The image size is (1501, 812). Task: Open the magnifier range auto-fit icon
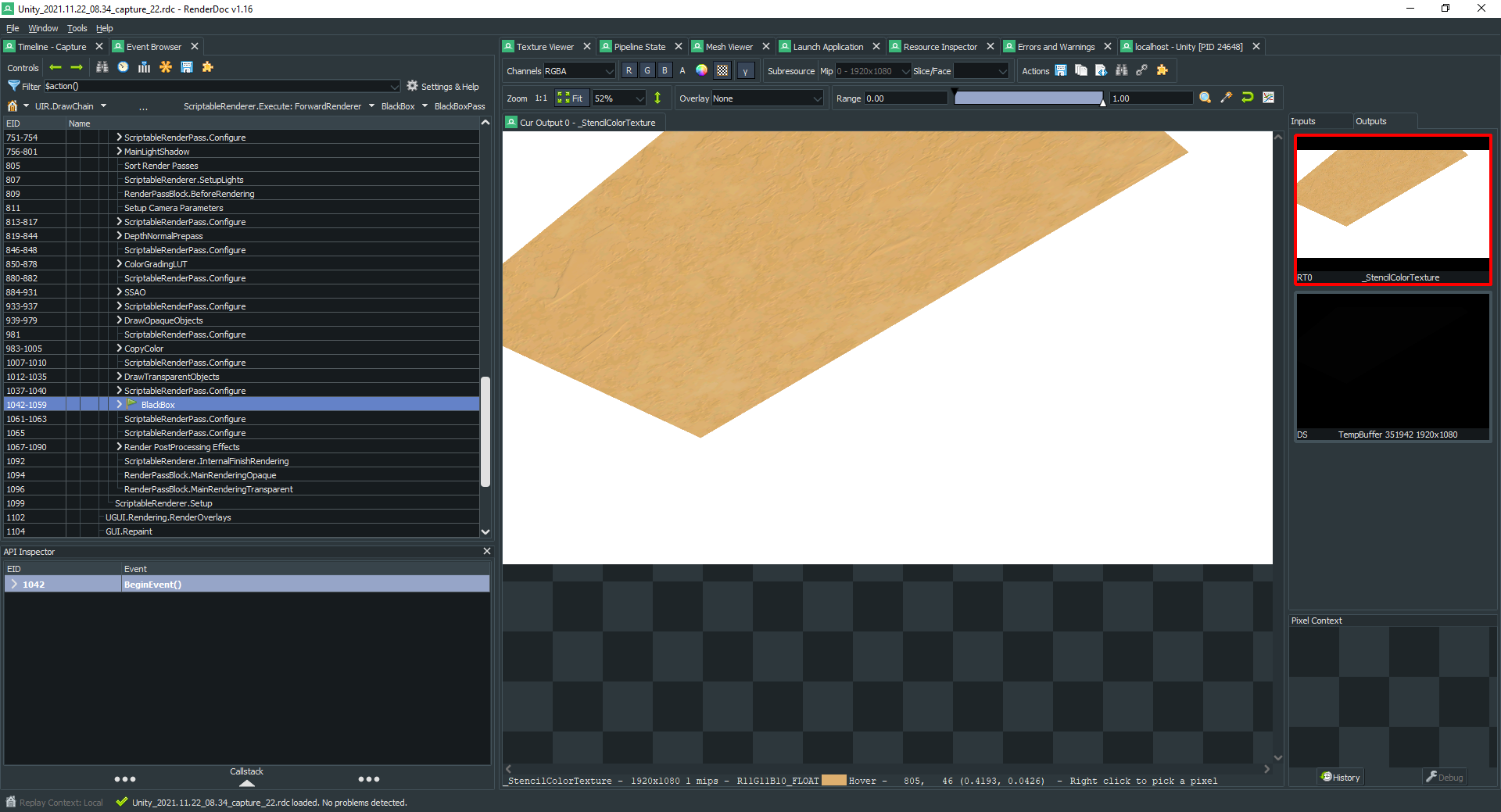[1205, 98]
